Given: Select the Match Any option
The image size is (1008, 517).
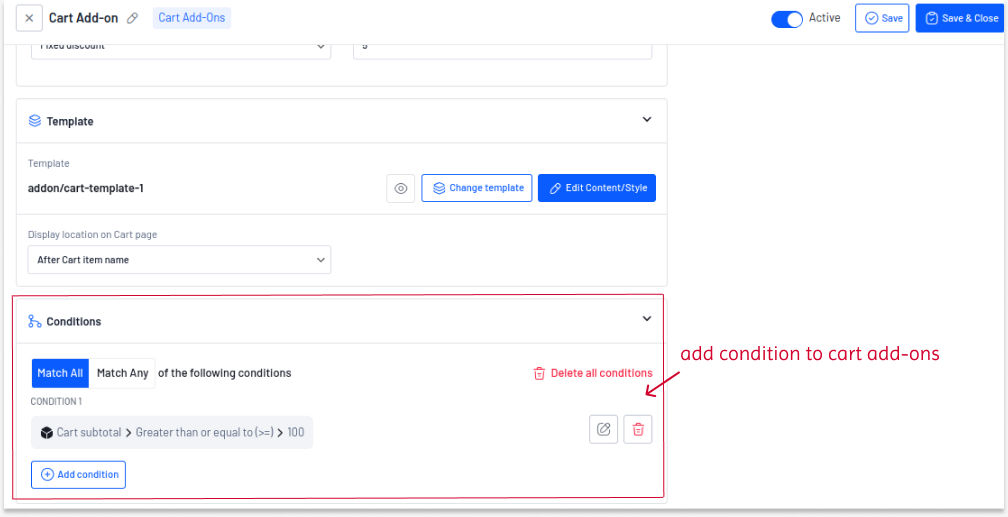Looking at the screenshot, I should [122, 373].
